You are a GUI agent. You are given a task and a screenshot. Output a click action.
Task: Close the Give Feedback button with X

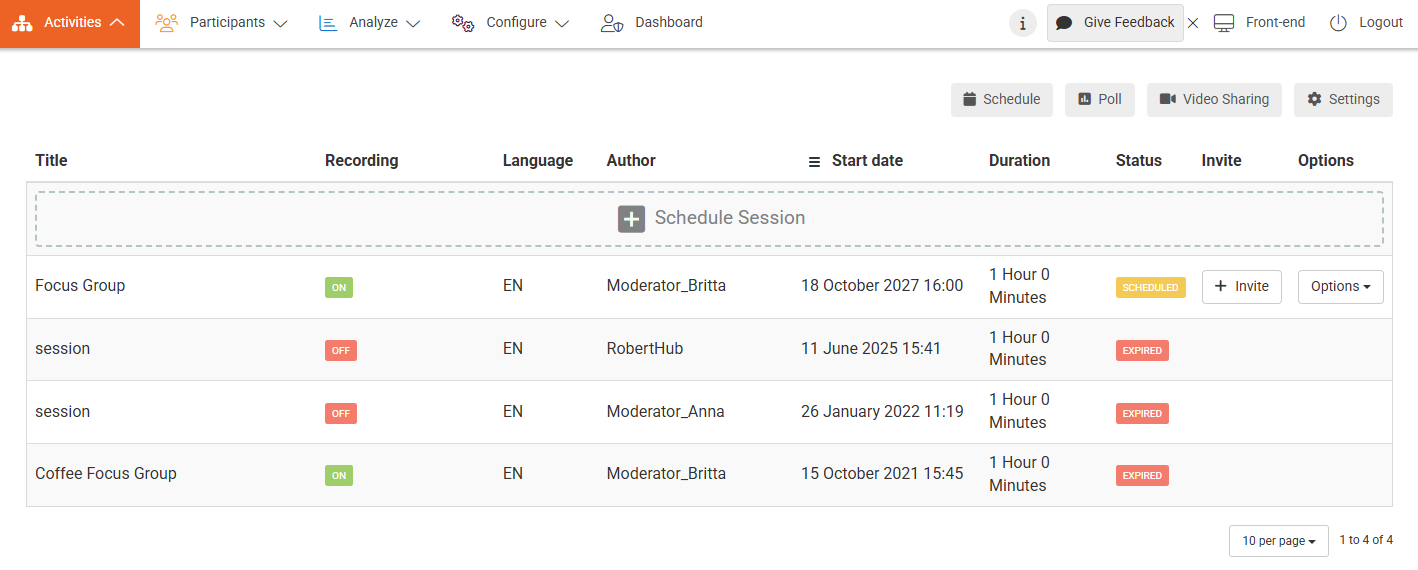click(1192, 23)
